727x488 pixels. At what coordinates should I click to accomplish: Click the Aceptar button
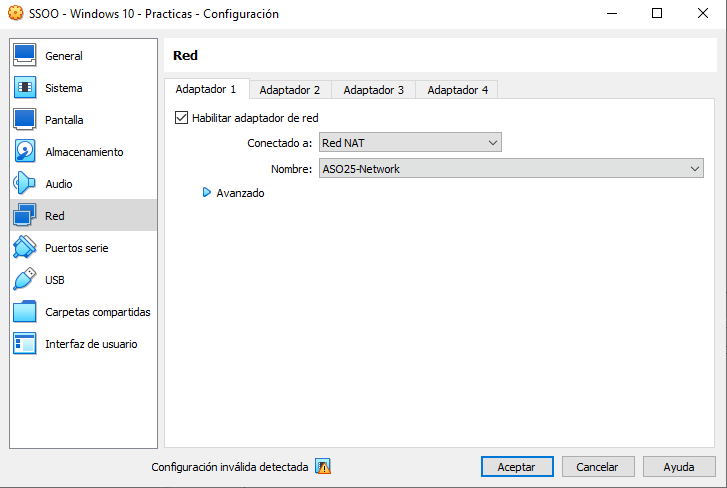[516, 467]
